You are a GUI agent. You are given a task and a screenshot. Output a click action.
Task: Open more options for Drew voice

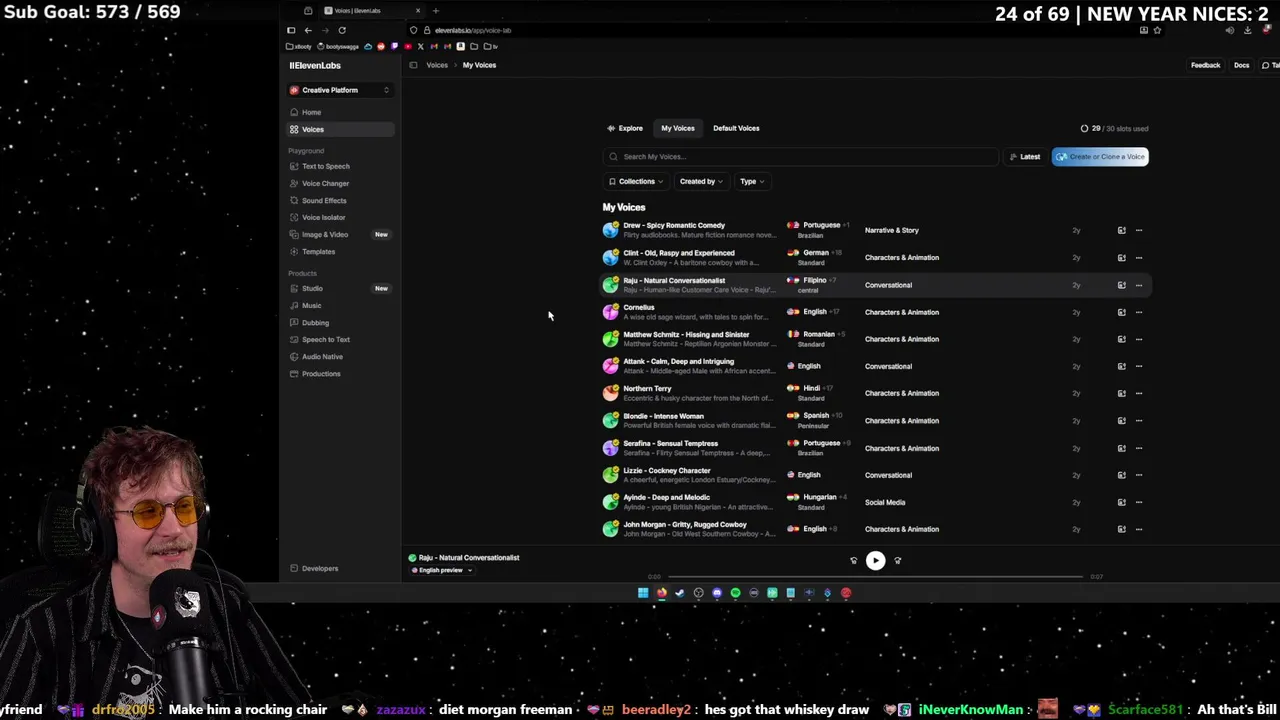(x=1138, y=230)
